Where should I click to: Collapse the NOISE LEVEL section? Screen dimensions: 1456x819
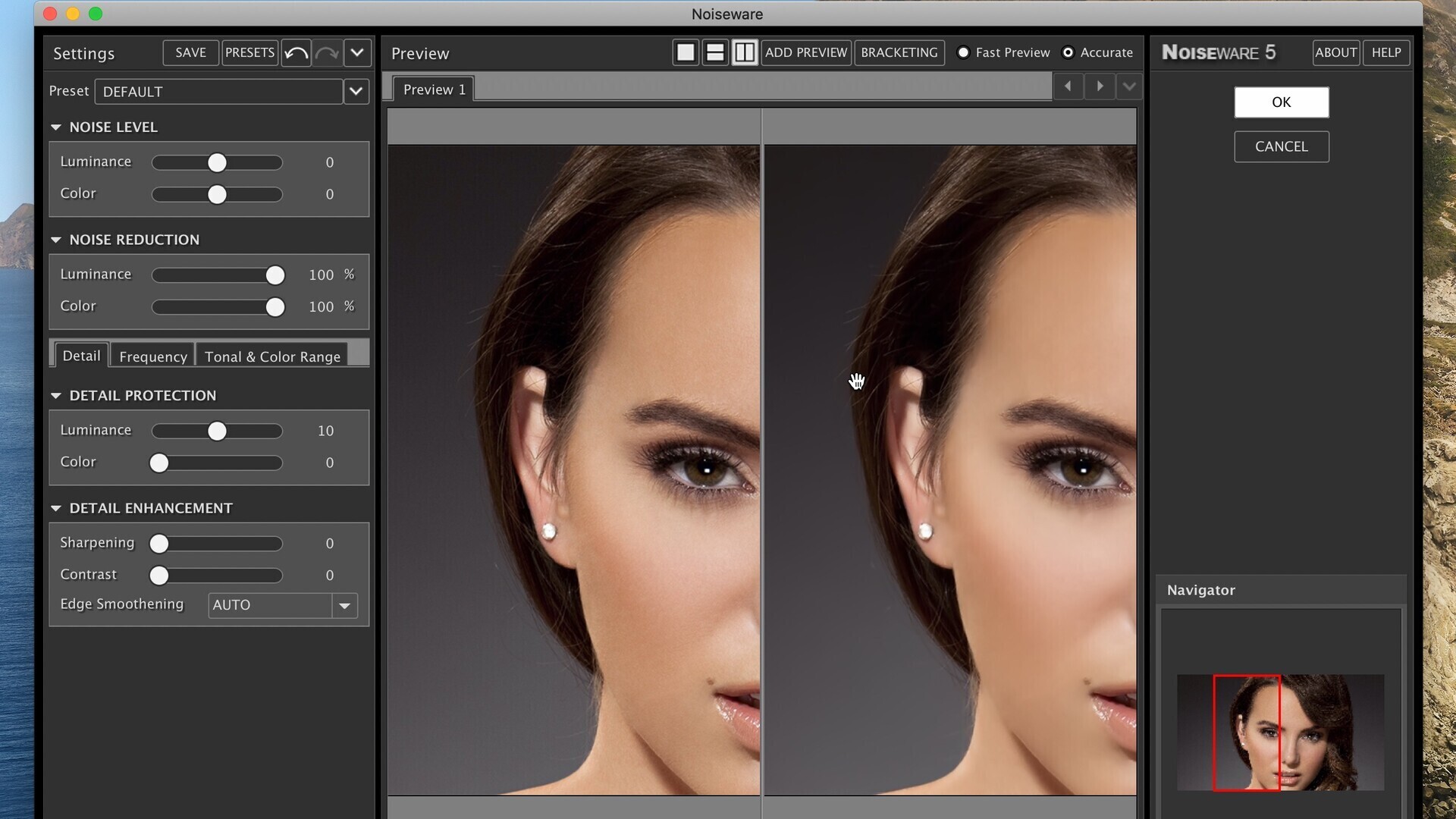(x=56, y=127)
